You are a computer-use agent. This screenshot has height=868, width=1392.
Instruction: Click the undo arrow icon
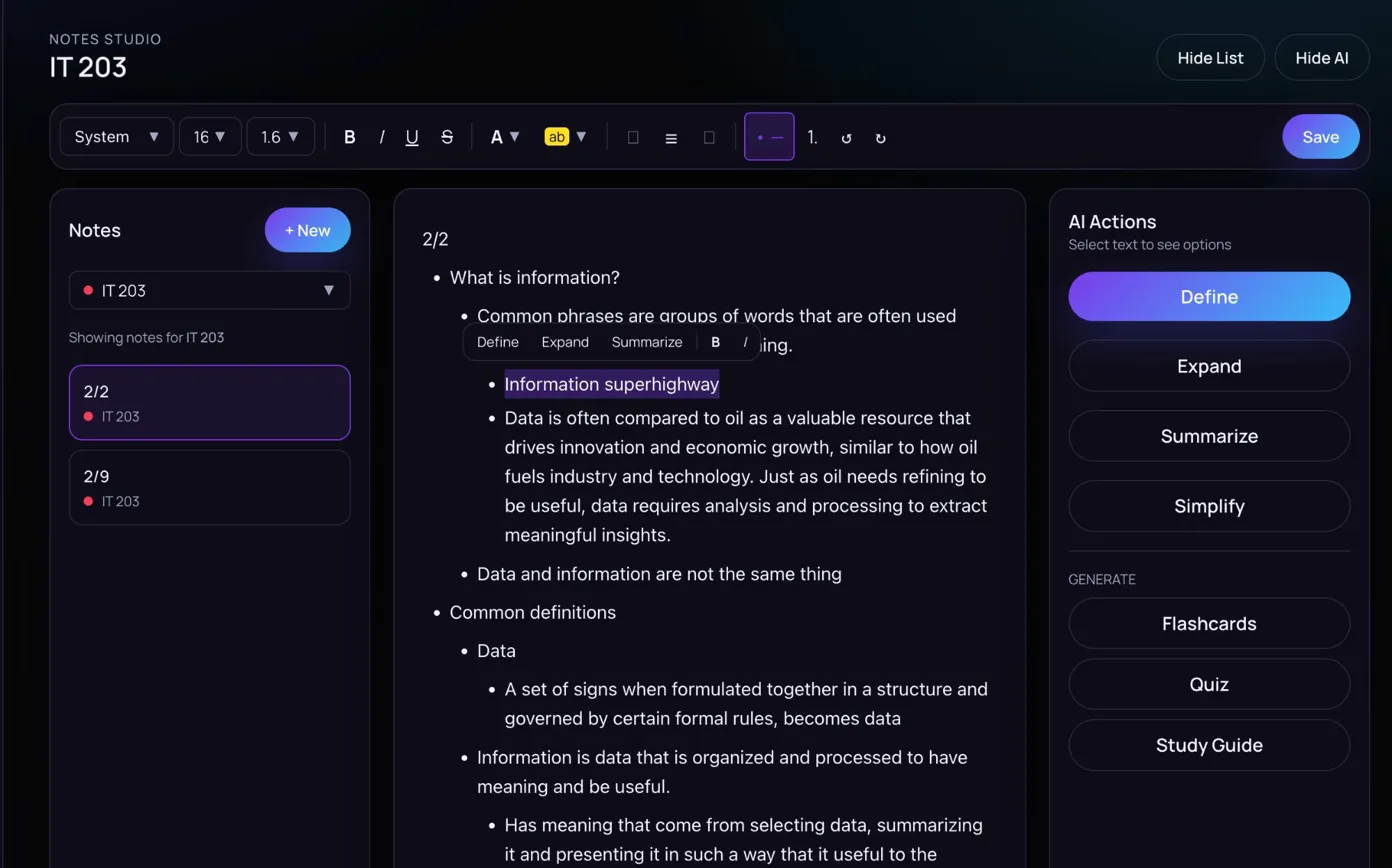846,138
